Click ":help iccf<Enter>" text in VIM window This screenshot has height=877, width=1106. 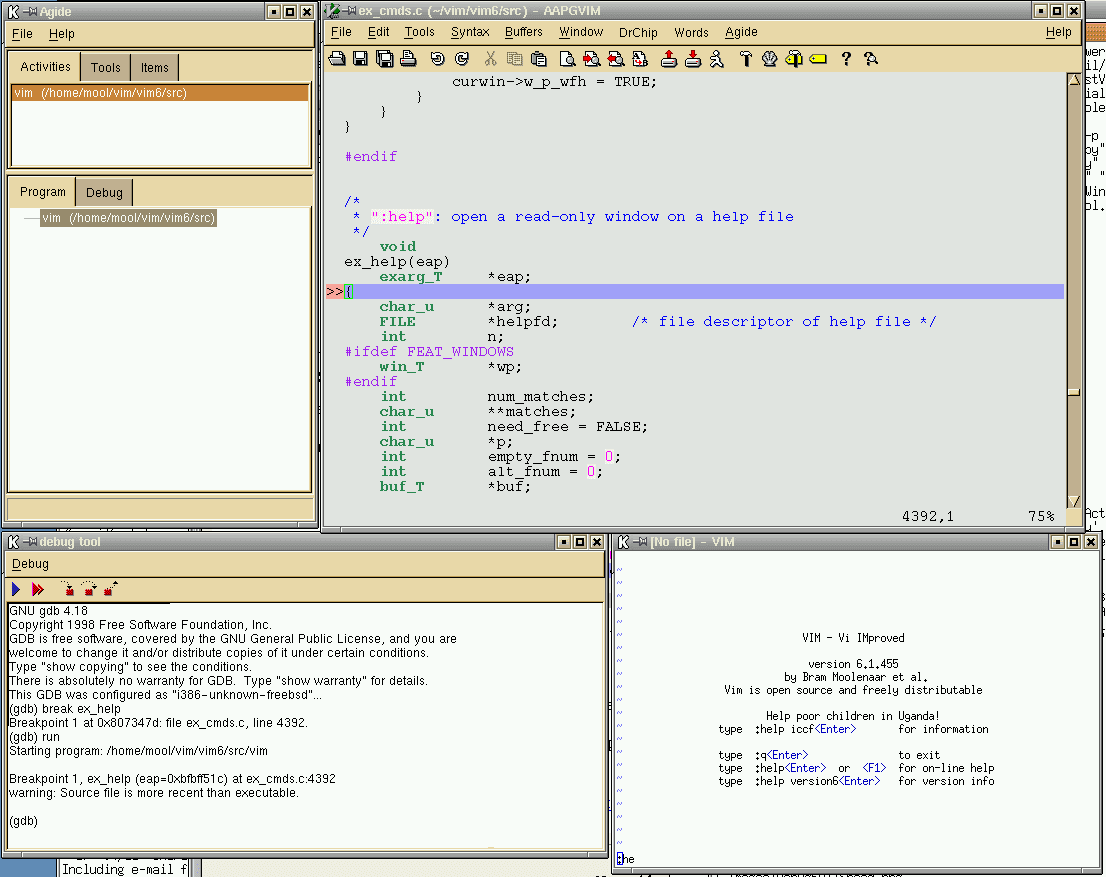(x=806, y=729)
